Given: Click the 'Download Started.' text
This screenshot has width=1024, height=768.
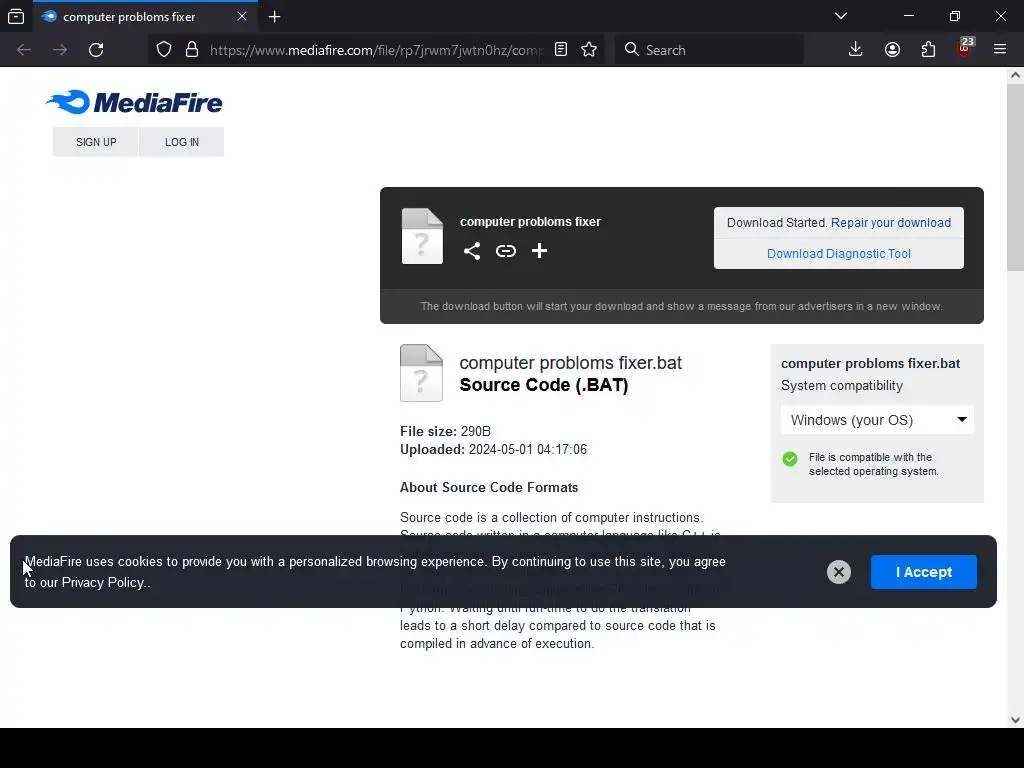Looking at the screenshot, I should pyautogui.click(x=777, y=223).
